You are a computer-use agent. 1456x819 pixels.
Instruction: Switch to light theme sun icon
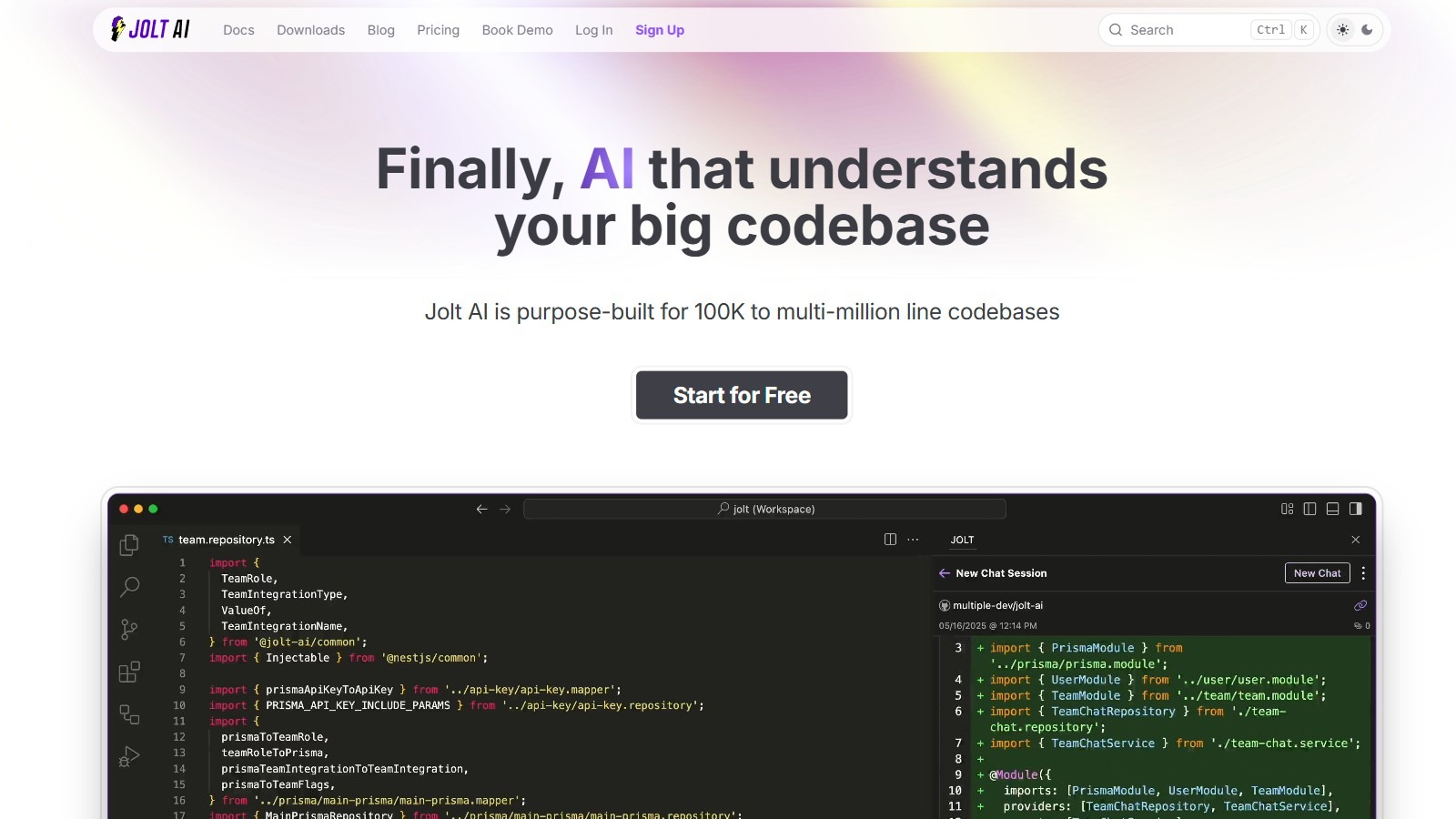pos(1342,30)
